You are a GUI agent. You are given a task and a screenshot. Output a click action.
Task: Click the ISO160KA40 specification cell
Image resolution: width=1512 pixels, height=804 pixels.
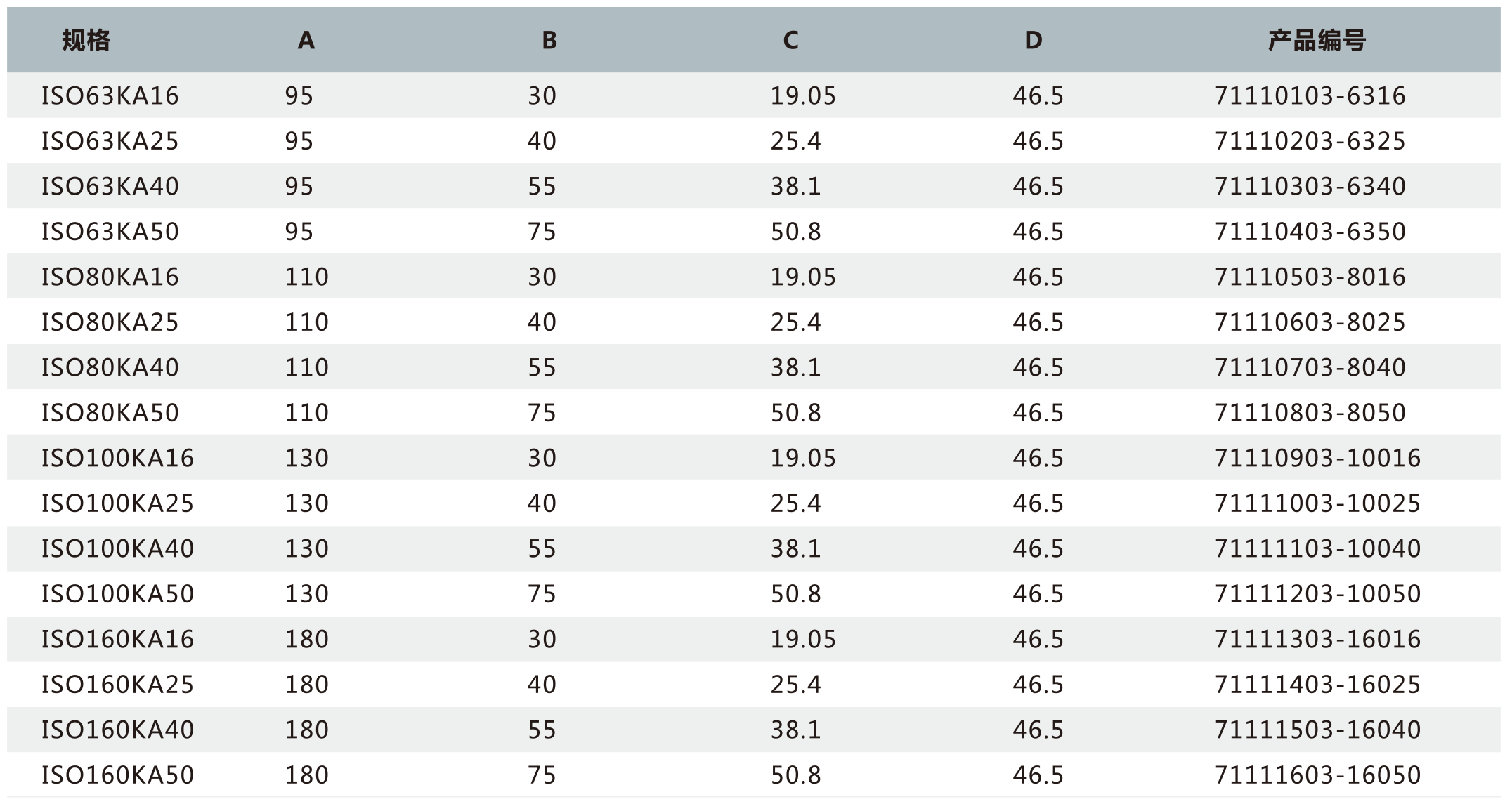click(x=117, y=730)
